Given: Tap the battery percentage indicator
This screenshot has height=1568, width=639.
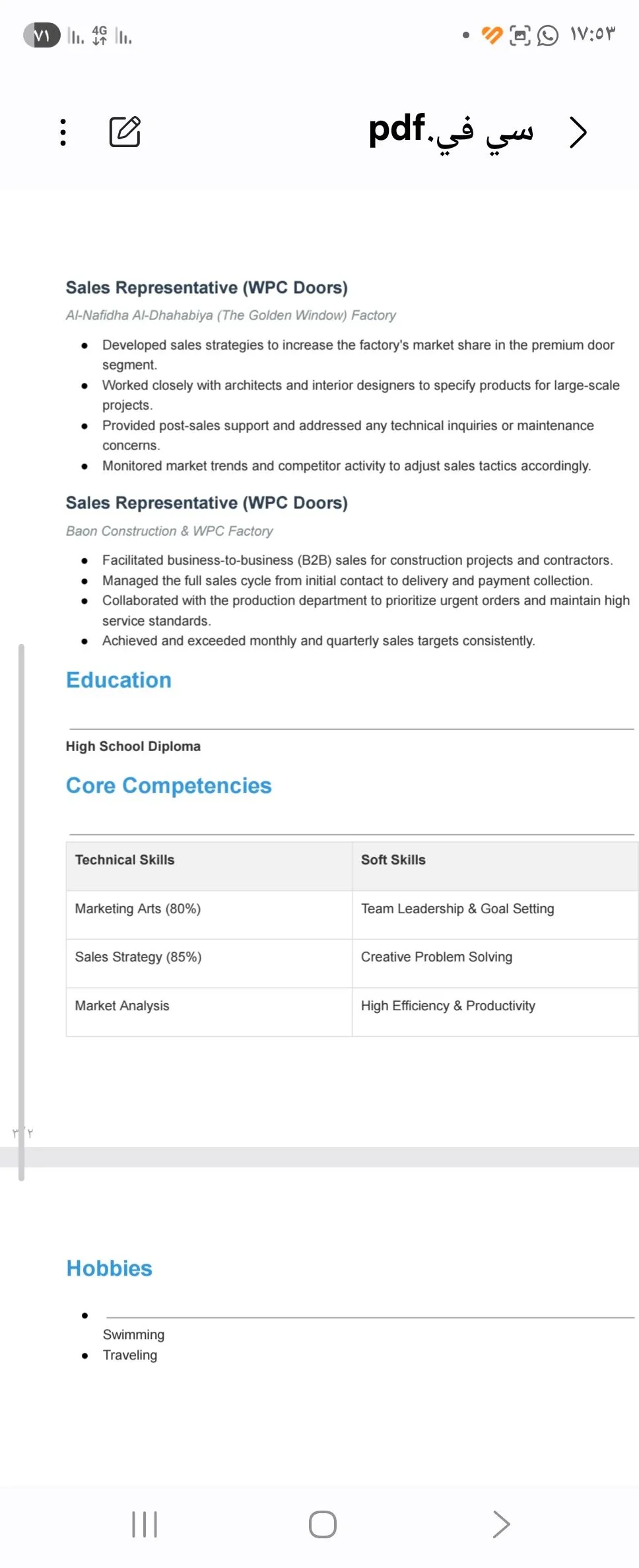Looking at the screenshot, I should (x=42, y=35).
